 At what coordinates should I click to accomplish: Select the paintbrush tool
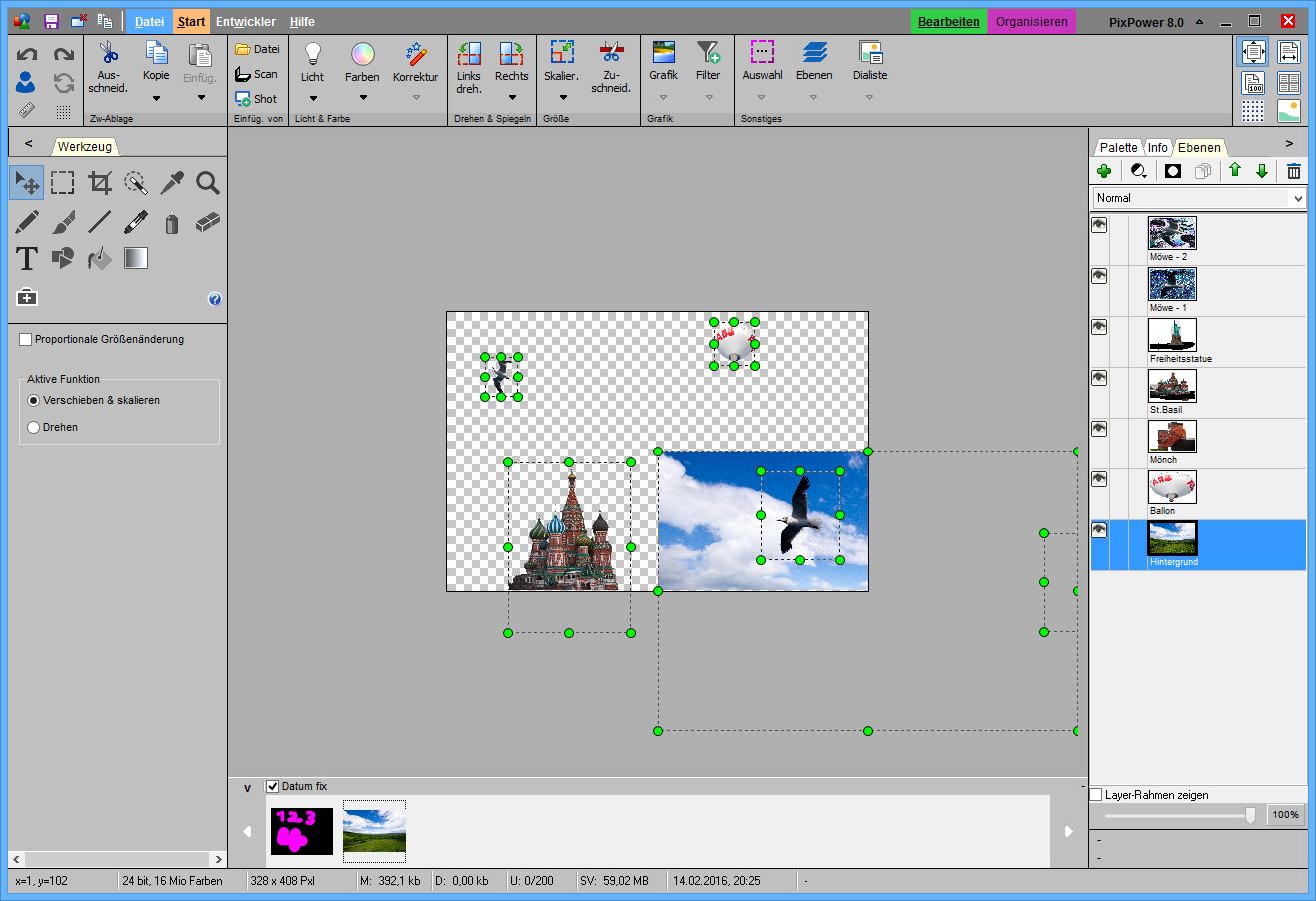tap(63, 222)
